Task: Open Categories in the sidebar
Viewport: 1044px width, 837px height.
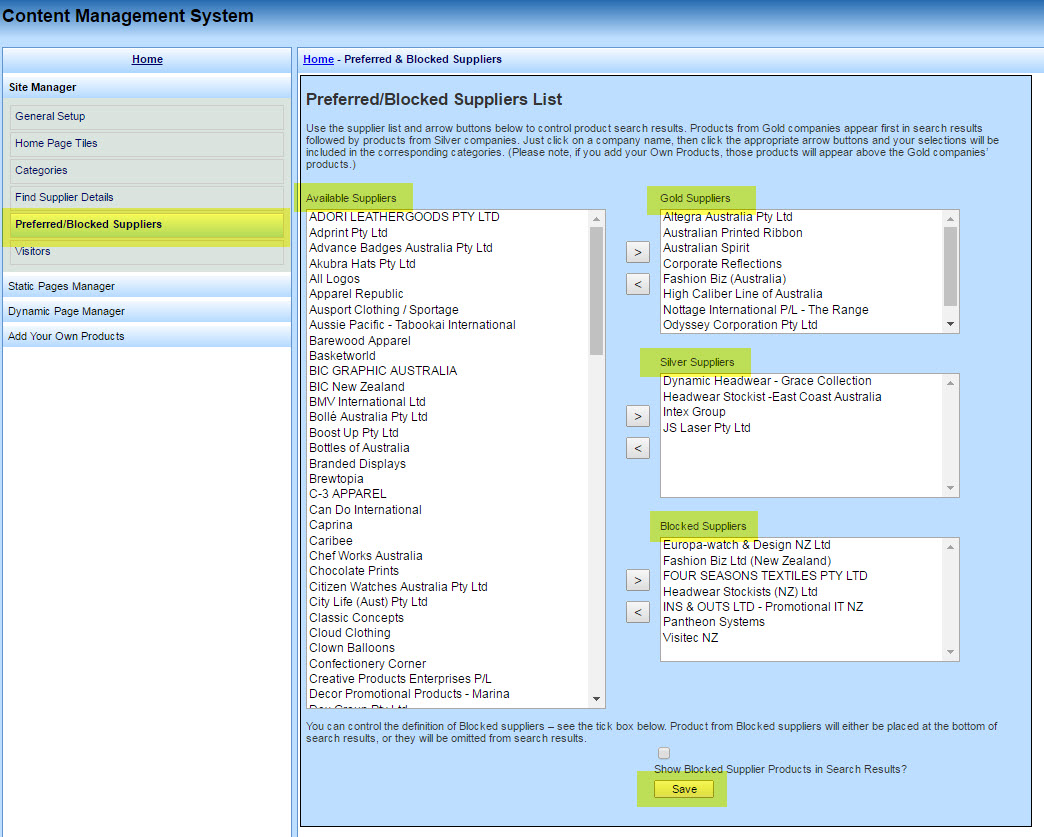Action: [146, 170]
